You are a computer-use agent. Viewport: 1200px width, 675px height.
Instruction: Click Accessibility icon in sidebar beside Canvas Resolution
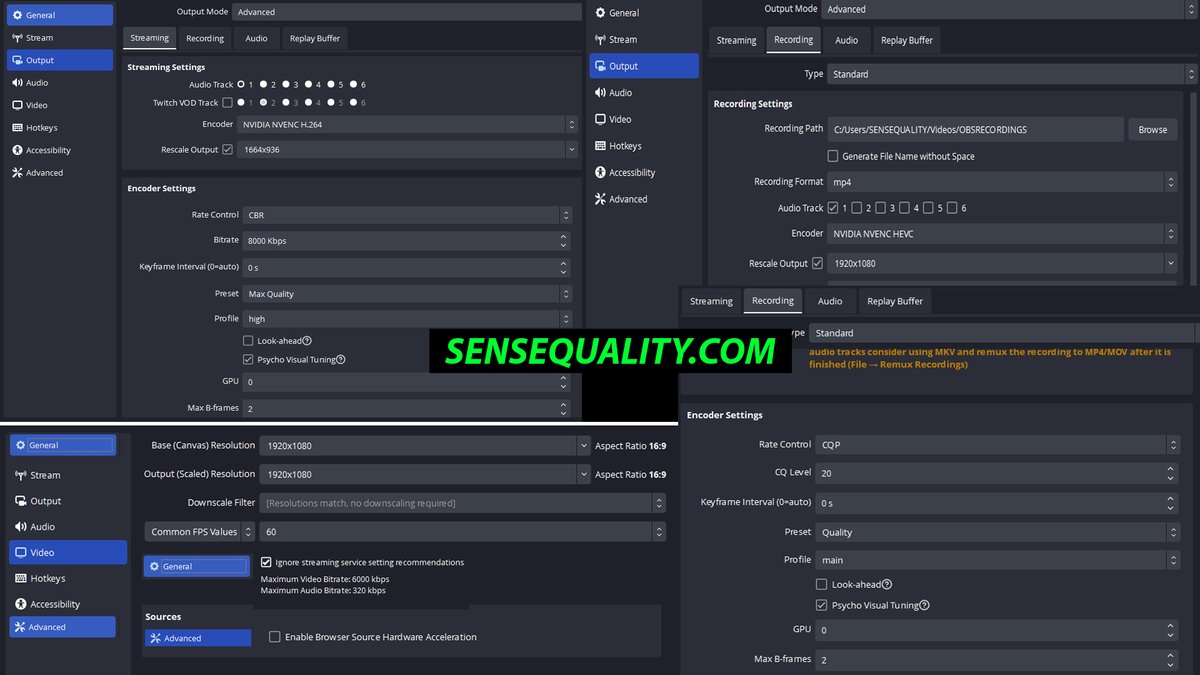click(x=21, y=604)
